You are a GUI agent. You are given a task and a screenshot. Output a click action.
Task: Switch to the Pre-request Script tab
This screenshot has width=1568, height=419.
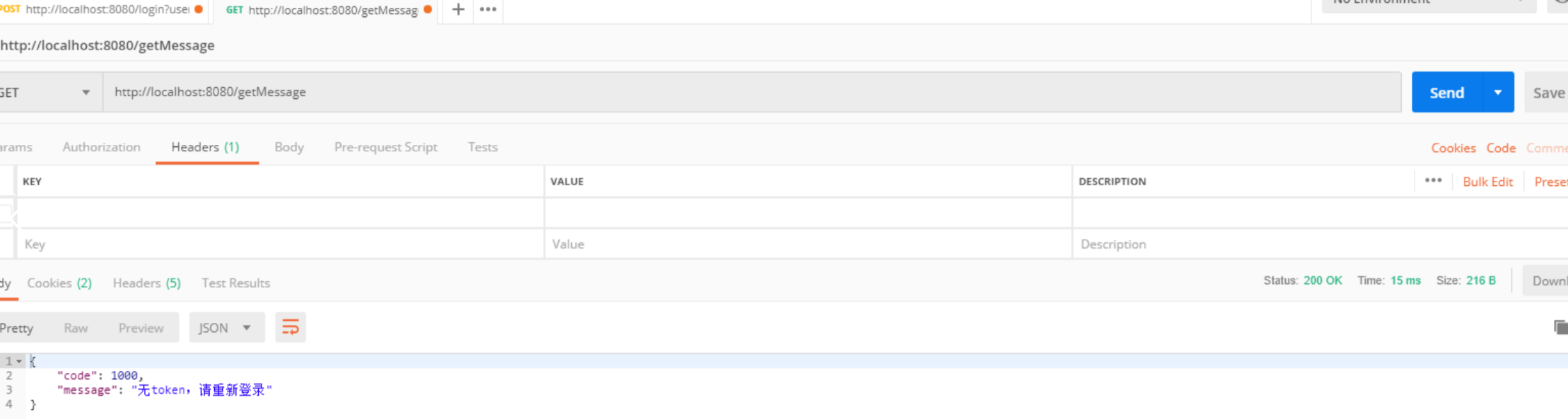(x=385, y=147)
